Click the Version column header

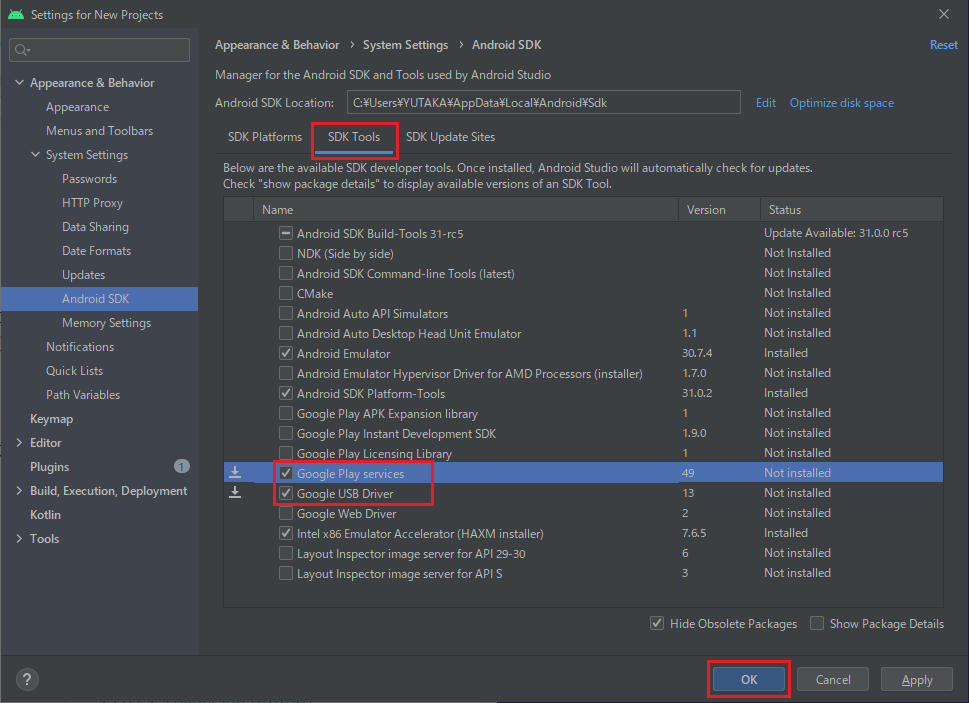tap(719, 210)
